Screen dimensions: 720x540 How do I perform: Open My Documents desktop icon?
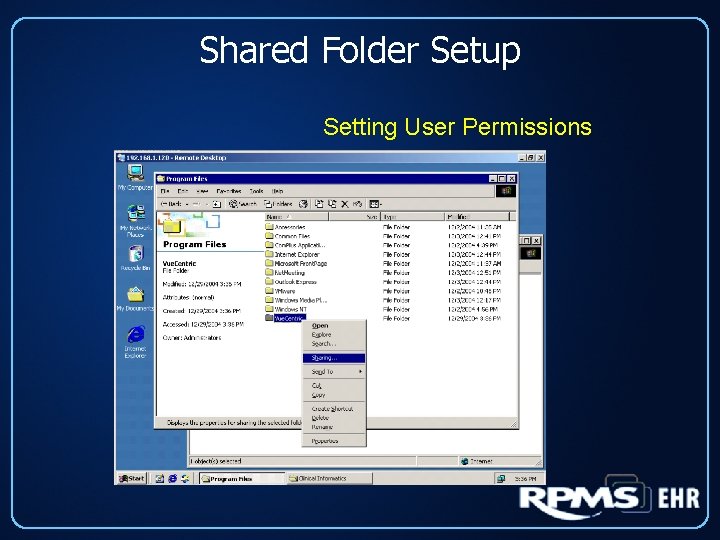click(135, 298)
